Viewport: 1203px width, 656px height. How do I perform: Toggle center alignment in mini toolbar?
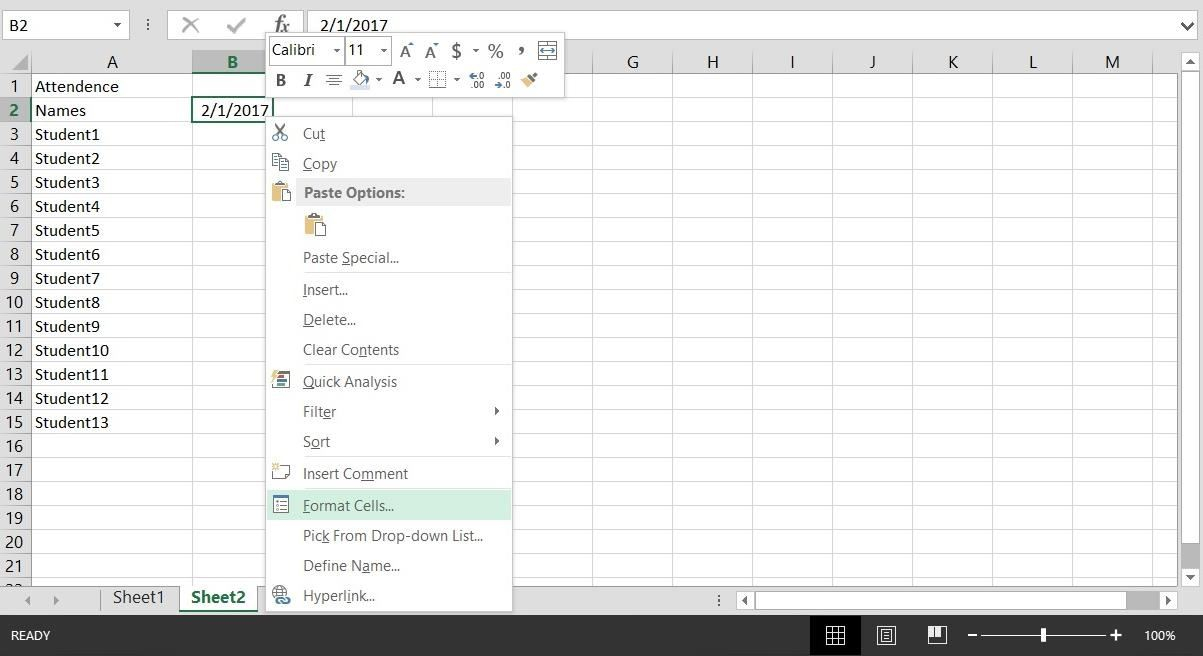[334, 80]
